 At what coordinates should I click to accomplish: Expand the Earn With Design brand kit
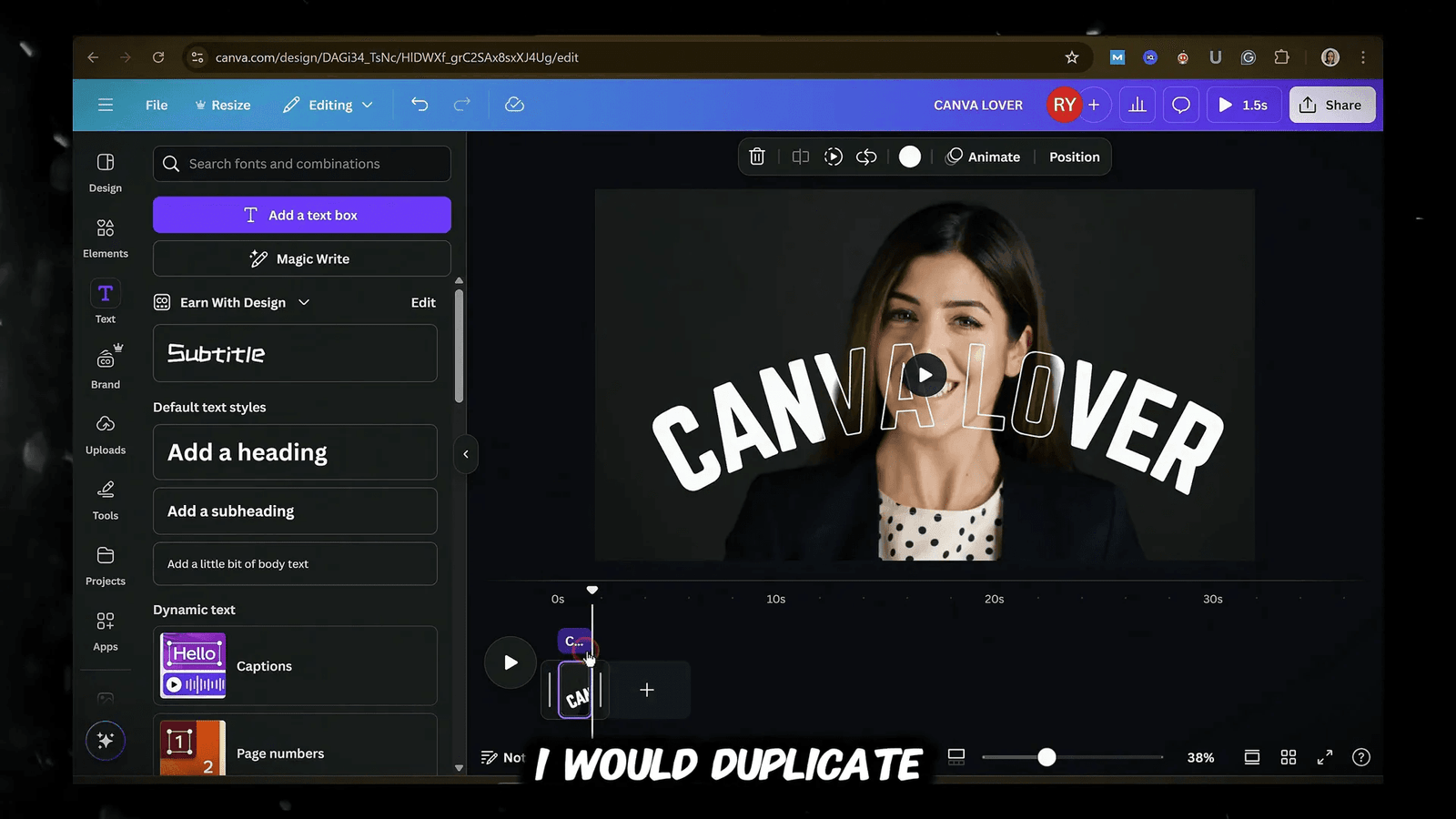304,302
